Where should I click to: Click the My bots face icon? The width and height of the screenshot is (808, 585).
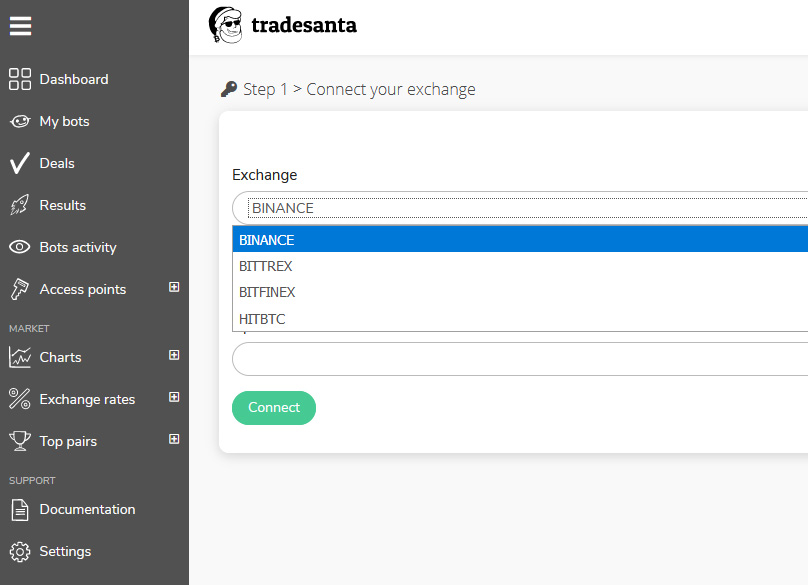tap(20, 122)
